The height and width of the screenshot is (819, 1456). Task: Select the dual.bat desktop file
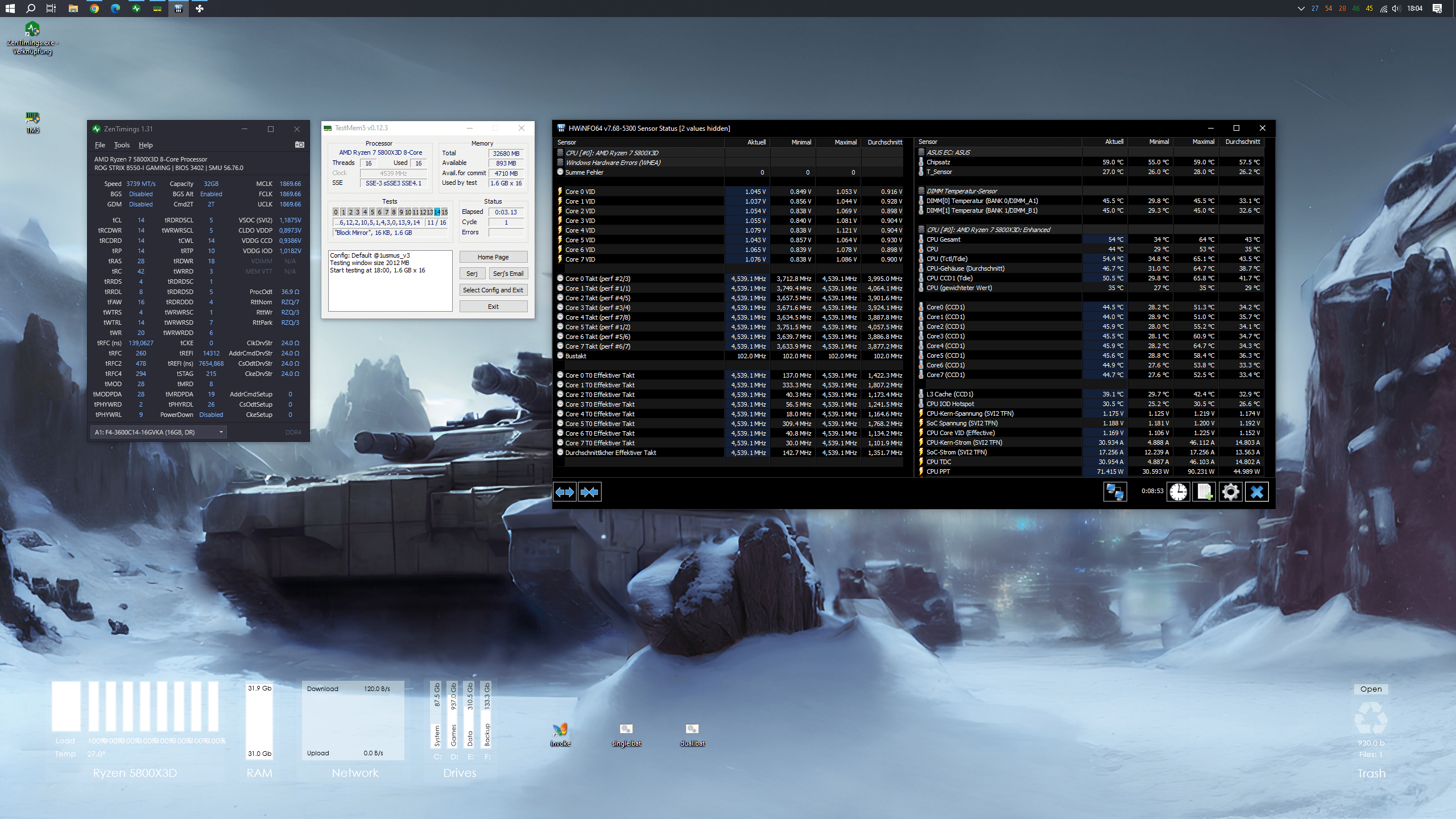[x=692, y=734]
